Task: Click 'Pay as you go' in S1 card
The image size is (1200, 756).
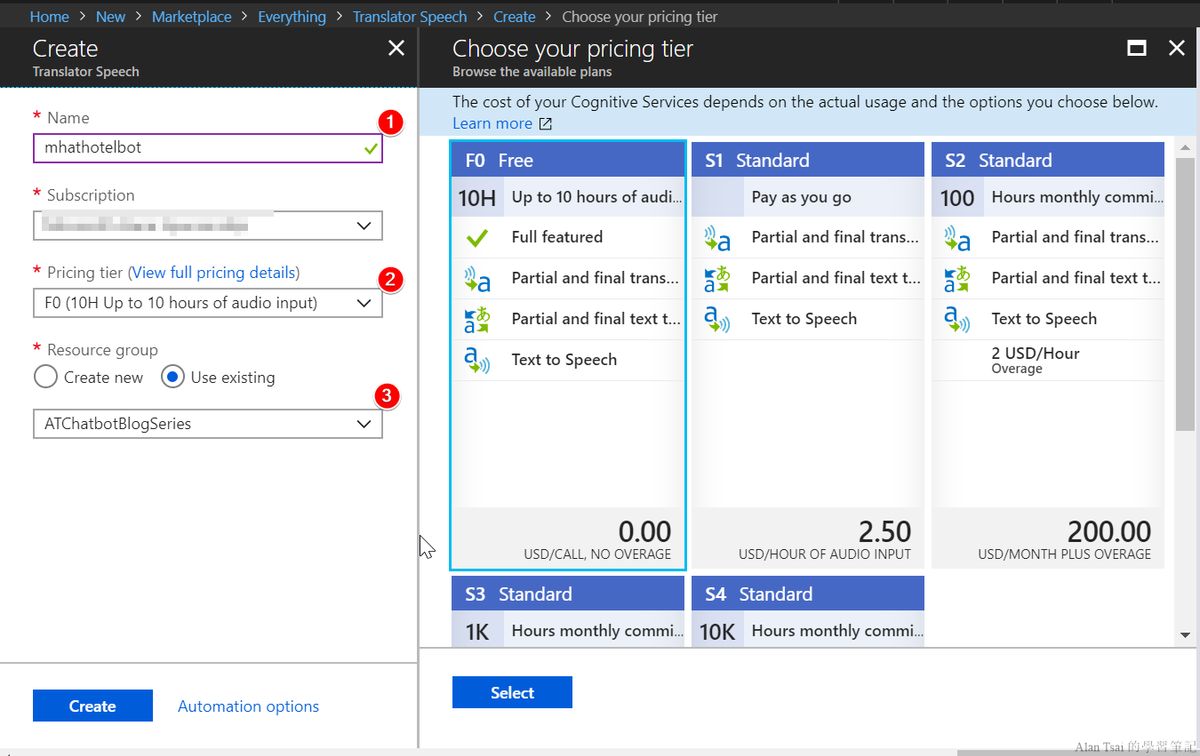Action: [x=801, y=197]
